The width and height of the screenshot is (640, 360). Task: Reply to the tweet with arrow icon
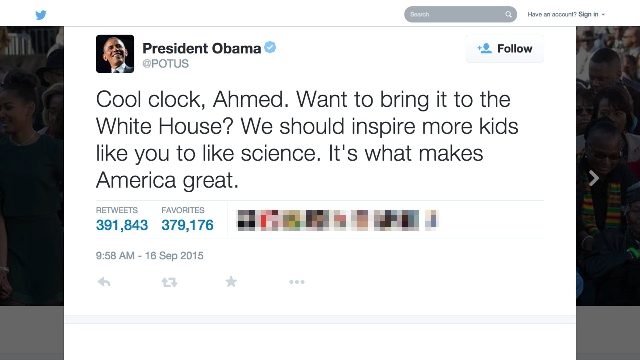coord(104,282)
